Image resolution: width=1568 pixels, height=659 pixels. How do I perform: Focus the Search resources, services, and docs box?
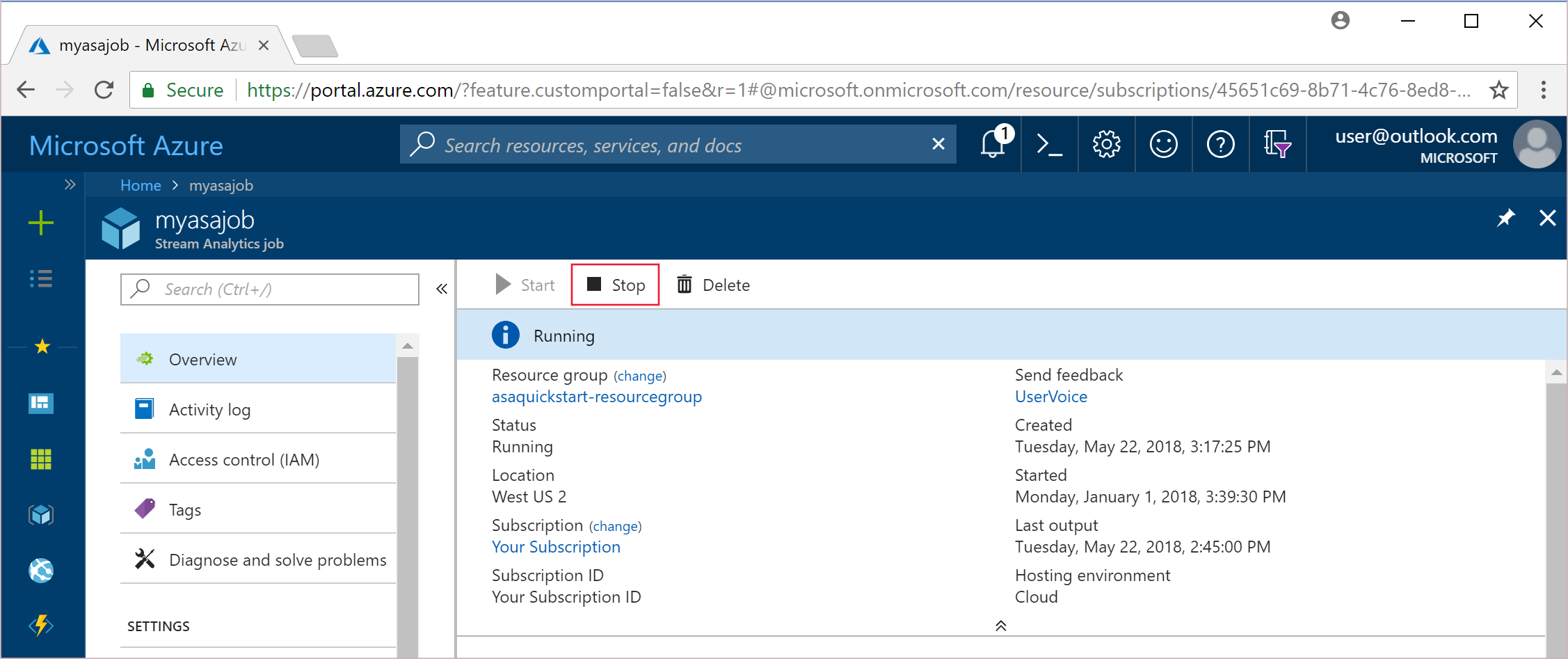(678, 144)
